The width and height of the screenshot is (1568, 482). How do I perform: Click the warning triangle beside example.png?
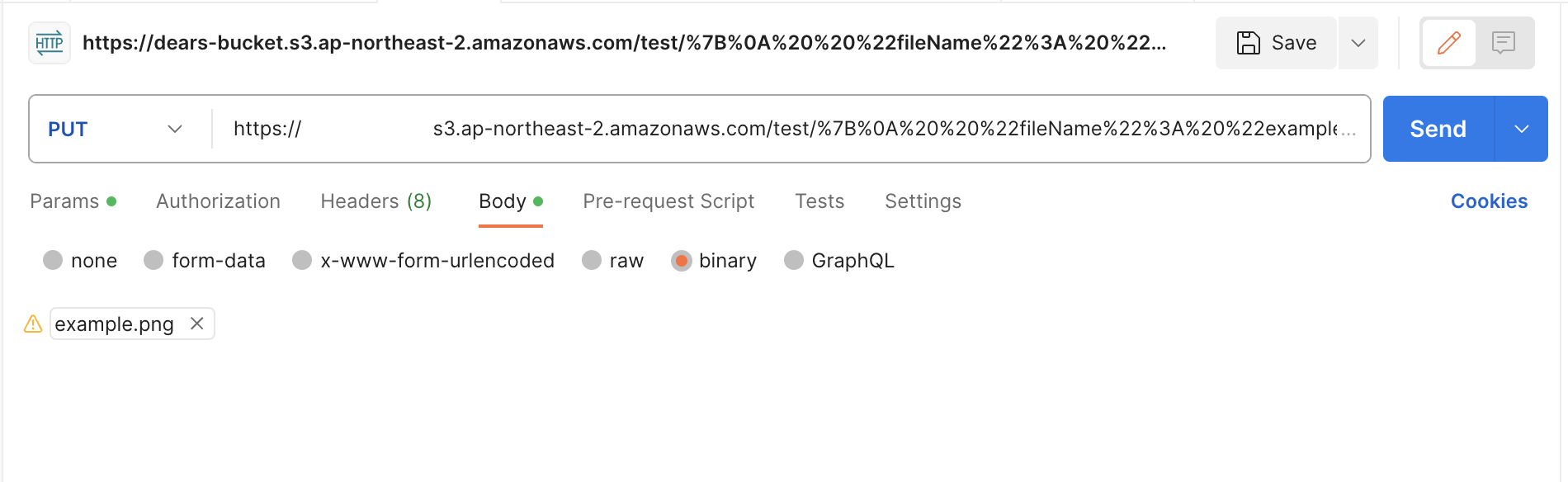coord(33,324)
